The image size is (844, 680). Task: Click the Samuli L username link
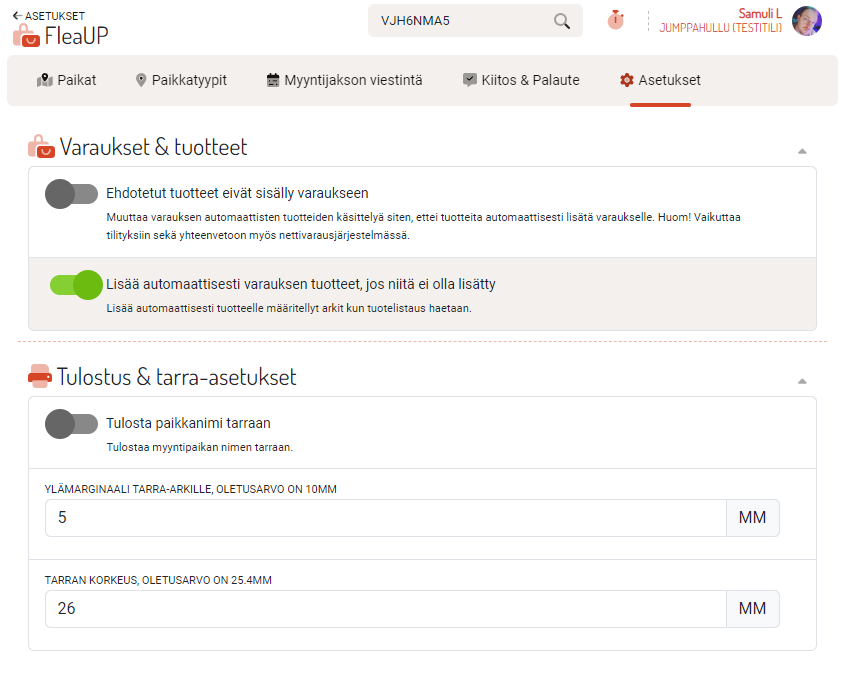759,13
